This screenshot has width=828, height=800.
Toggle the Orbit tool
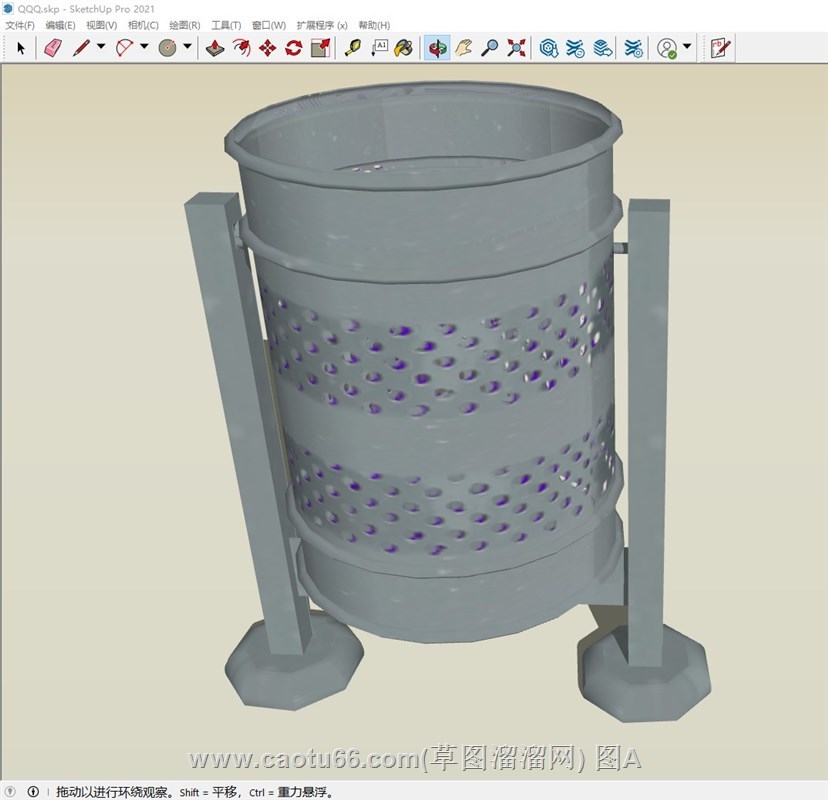tap(437, 47)
